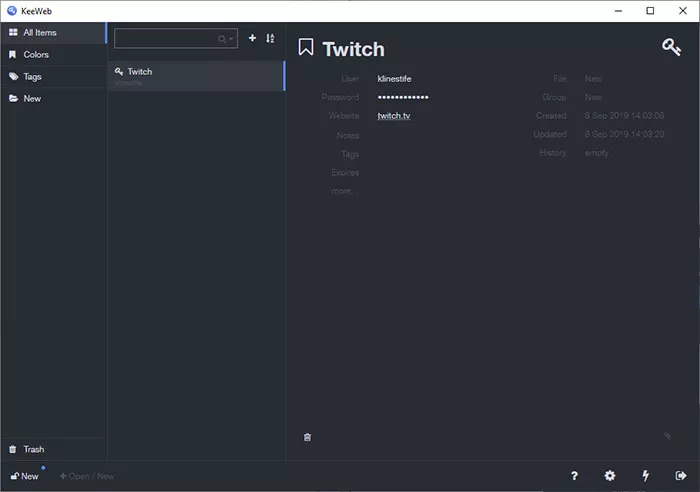Click the bookmark color icon beside title
This screenshot has height=492, width=700.
306,47
